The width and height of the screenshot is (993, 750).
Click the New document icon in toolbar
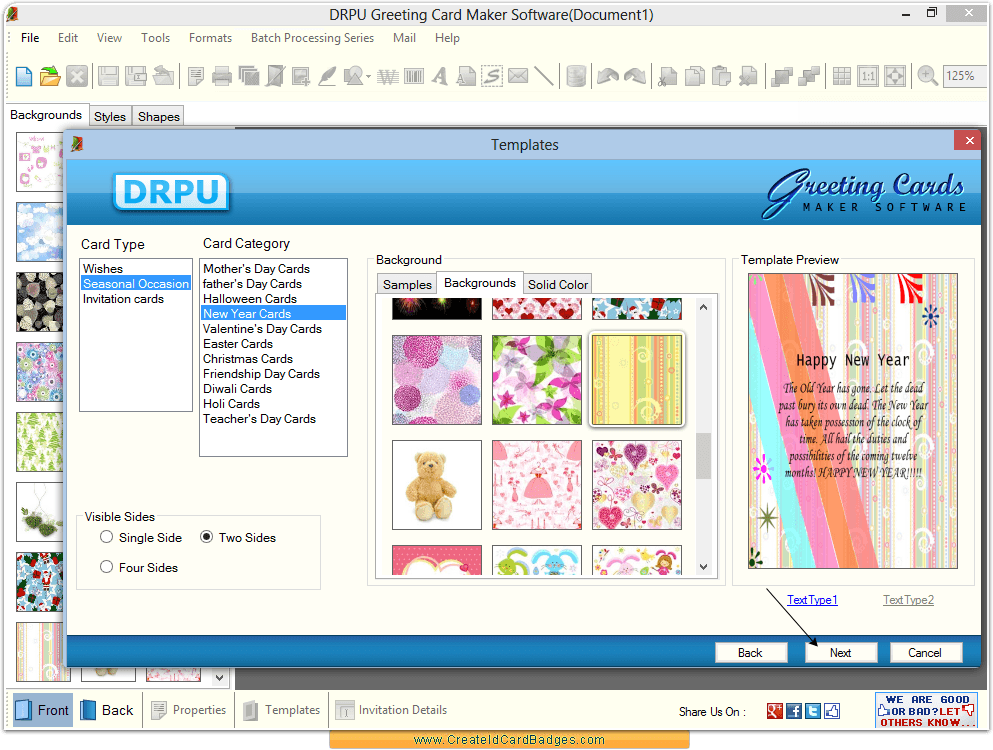[x=23, y=77]
